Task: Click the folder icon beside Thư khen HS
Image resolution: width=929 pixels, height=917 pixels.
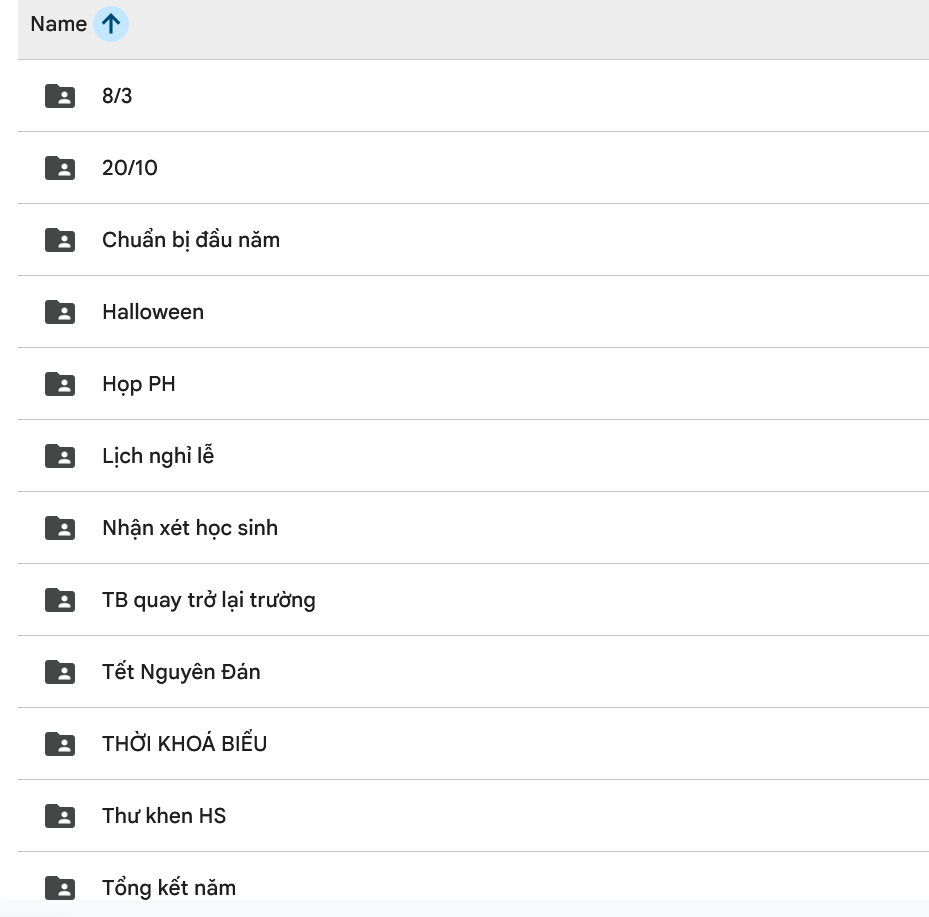Action: click(60, 816)
